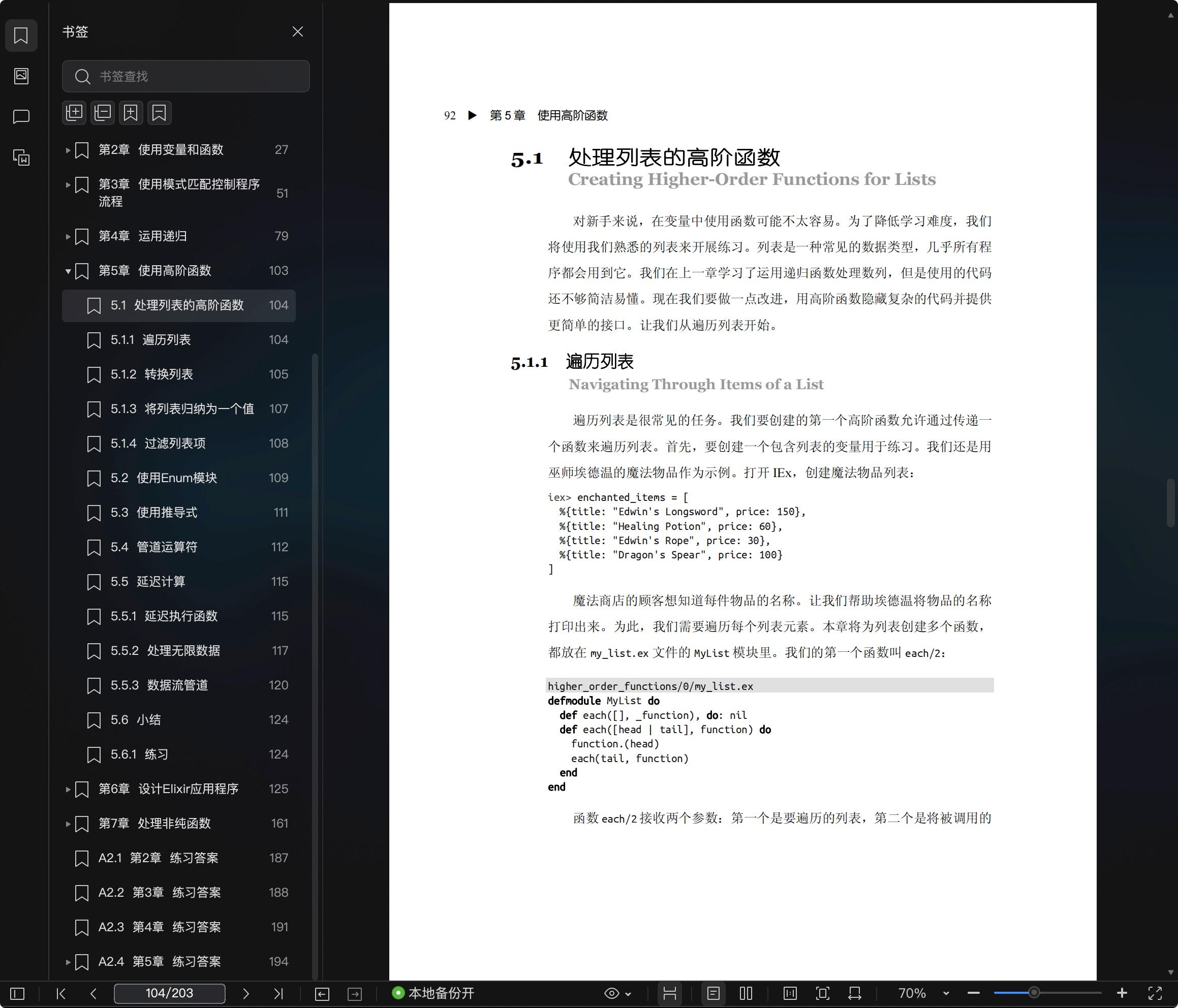The width and height of the screenshot is (1178, 1008).
Task: Fit page to window icon
Action: 823,994
